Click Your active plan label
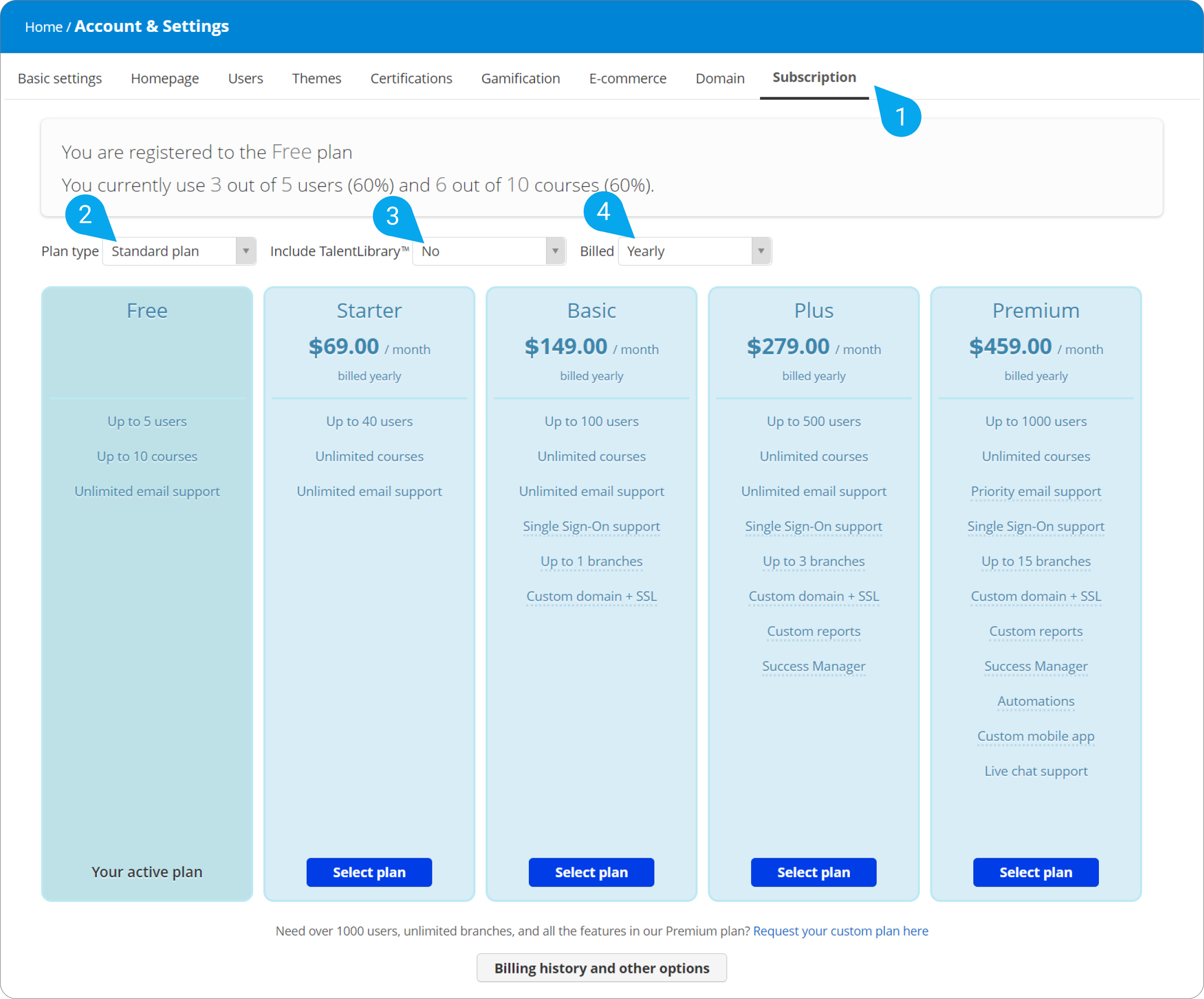 (x=147, y=872)
